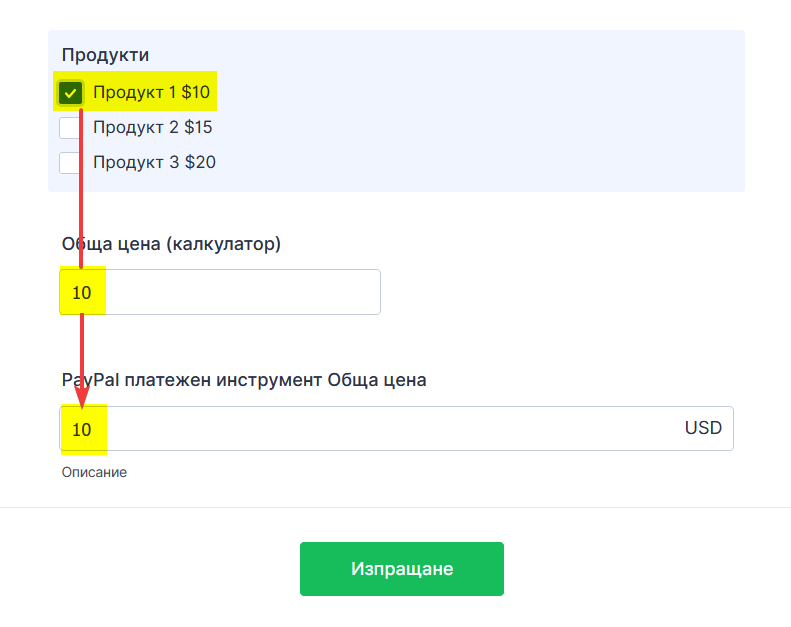Click the "Обща цена (калкулатор)" field label
791x627 pixels.
pyautogui.click(x=171, y=244)
